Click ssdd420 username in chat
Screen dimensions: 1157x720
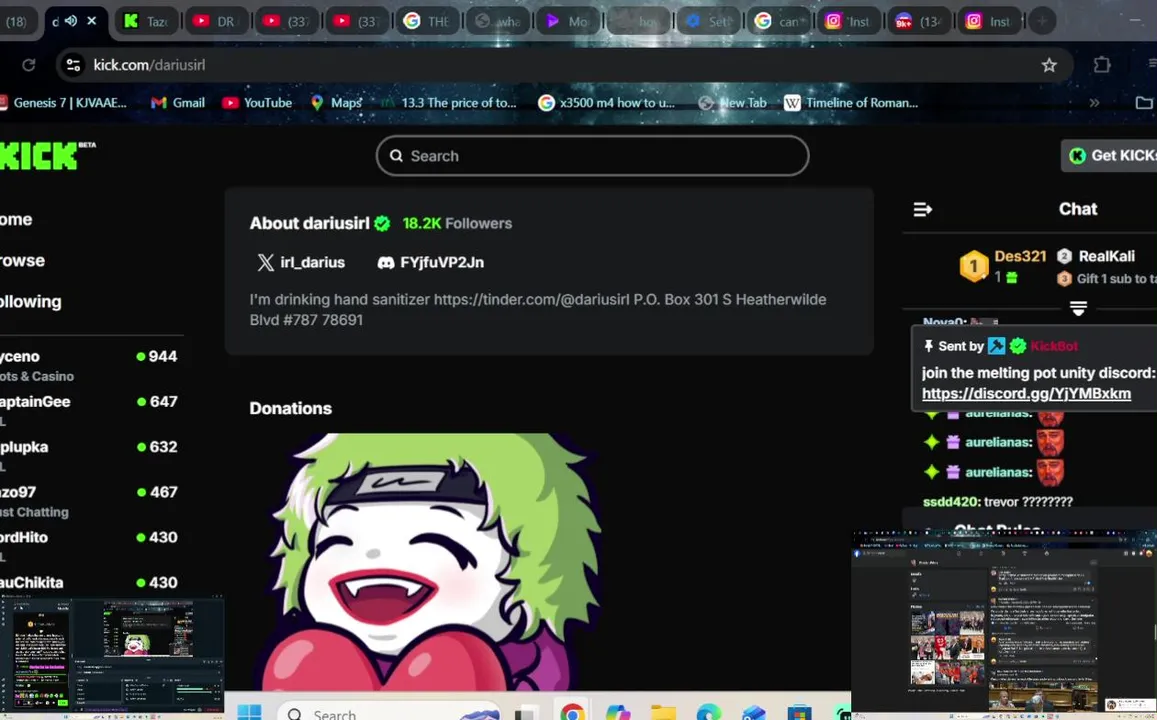[x=950, y=502]
